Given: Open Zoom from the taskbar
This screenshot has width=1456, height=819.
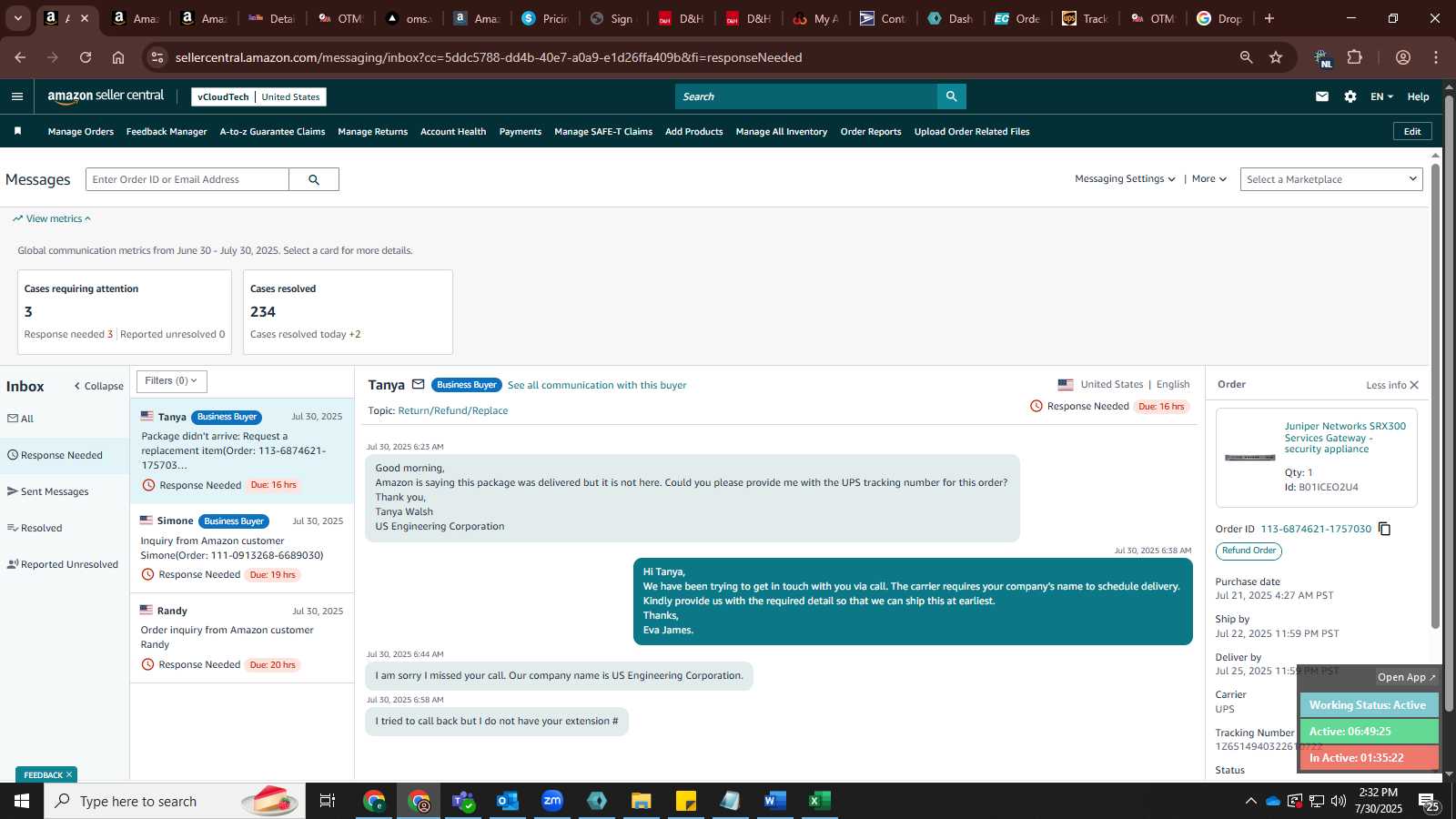Looking at the screenshot, I should [552, 801].
